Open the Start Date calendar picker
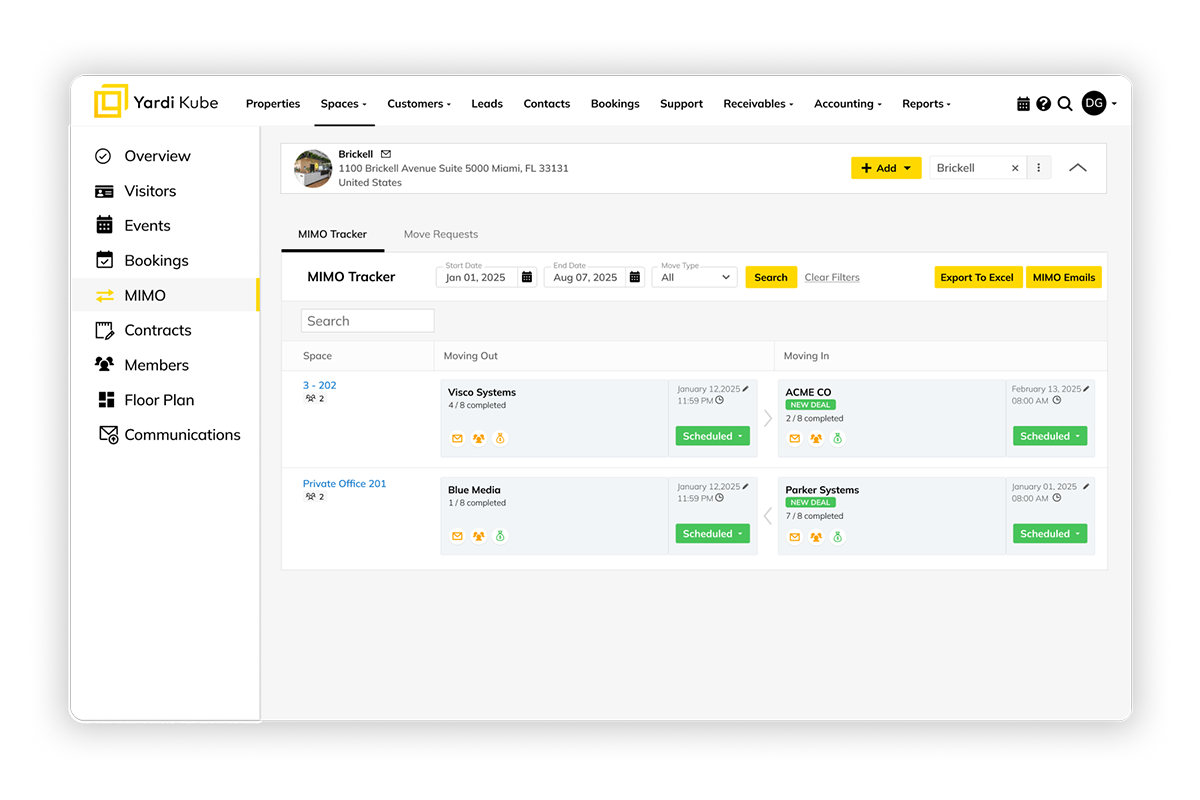 coord(527,278)
